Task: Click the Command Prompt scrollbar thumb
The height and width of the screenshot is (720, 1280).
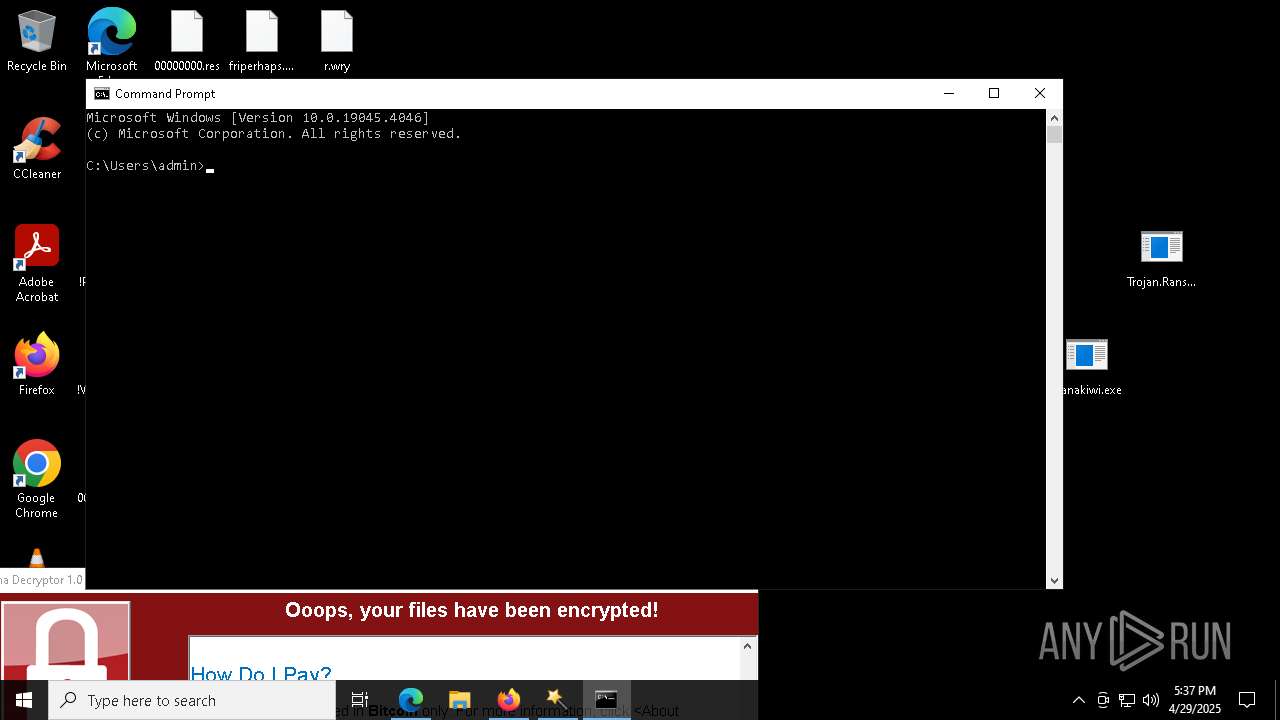Action: pos(1054,135)
